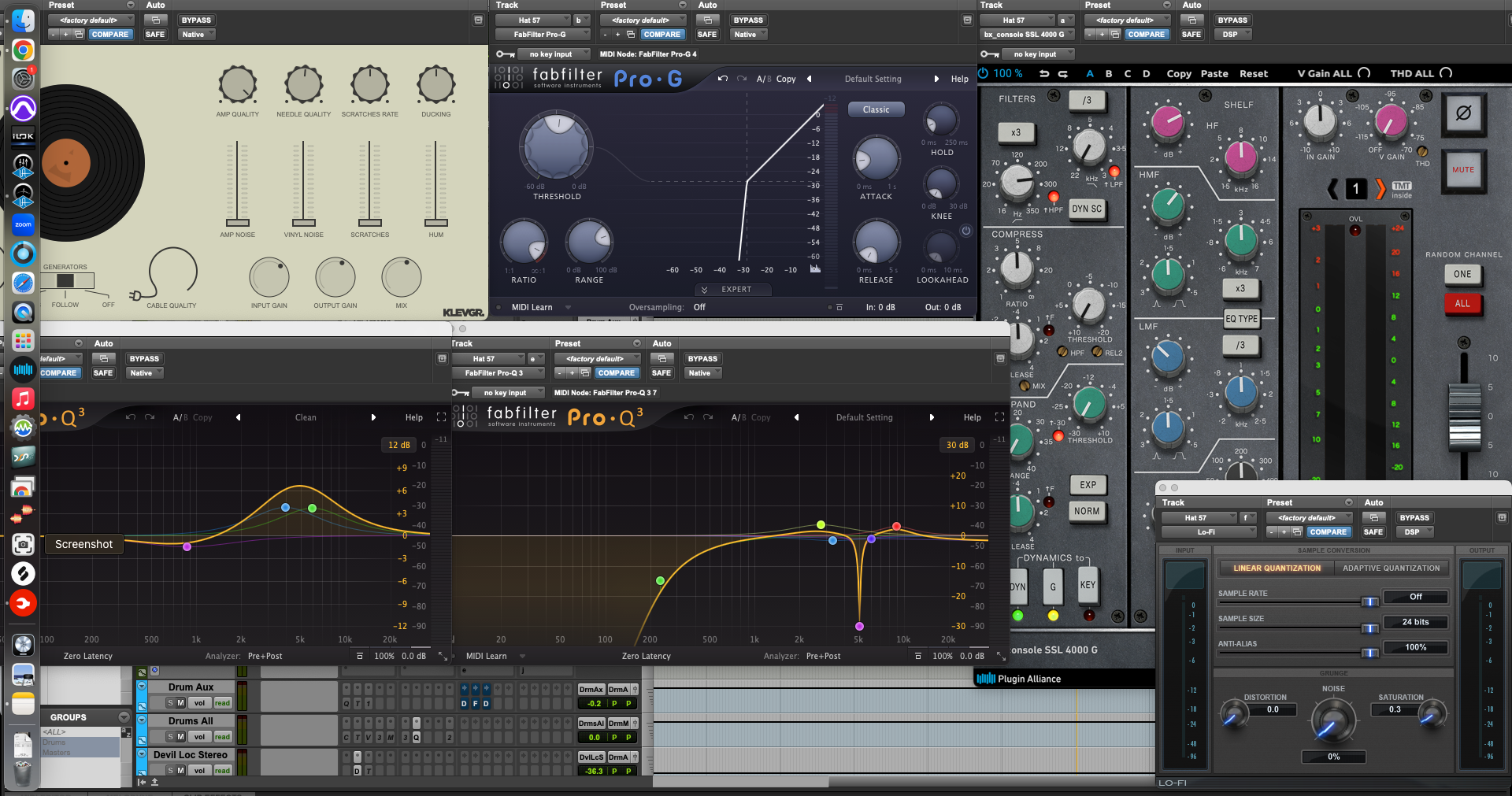Undo in FabFilter Pro-G header
Image resolution: width=1512 pixels, height=796 pixels.
point(722,79)
